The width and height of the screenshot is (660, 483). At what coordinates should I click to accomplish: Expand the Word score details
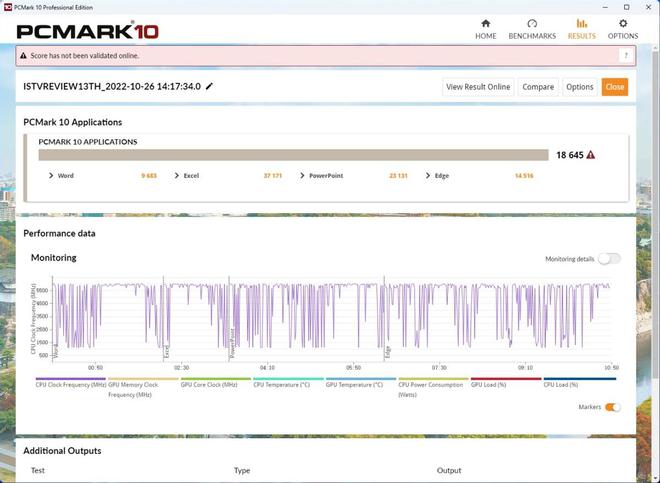point(51,176)
